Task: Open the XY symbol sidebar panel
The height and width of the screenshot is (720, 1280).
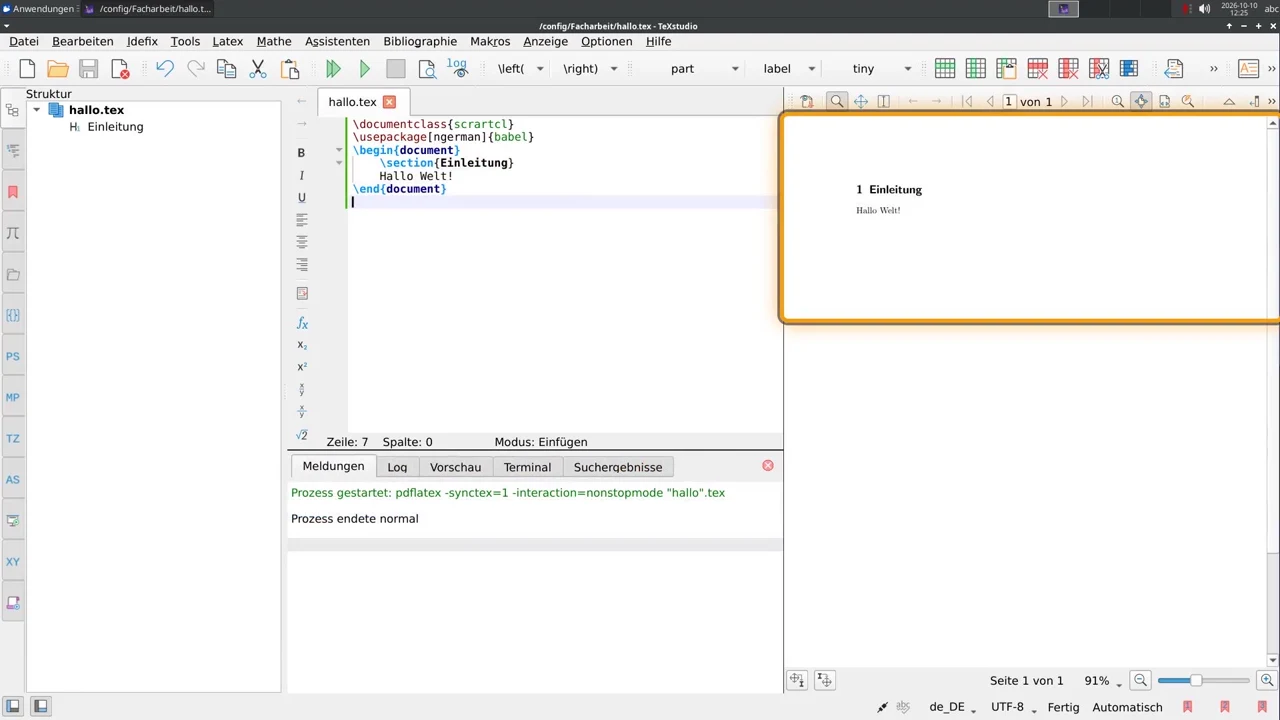Action: pyautogui.click(x=13, y=562)
